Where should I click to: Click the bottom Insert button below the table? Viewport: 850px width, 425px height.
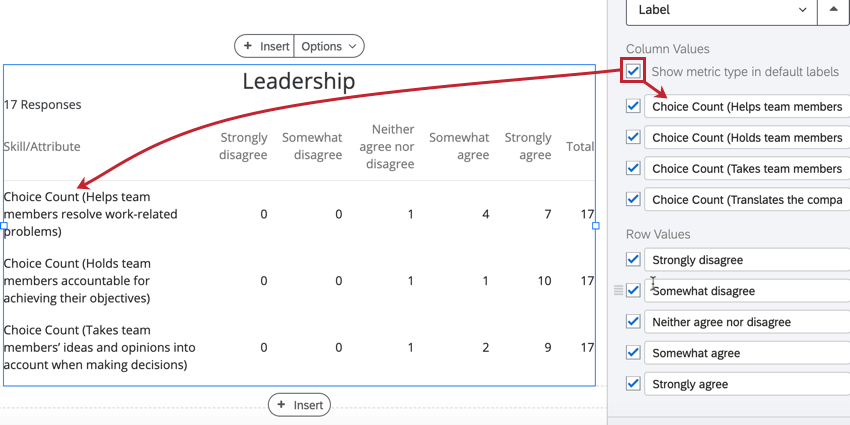(x=299, y=404)
